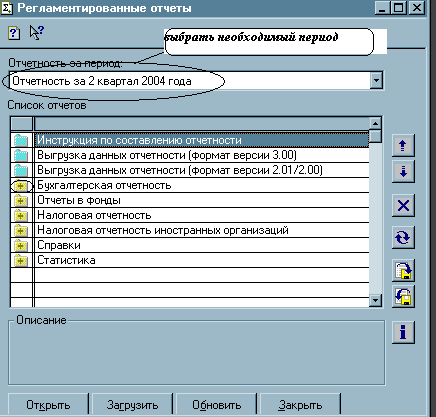Screen dimensions: 436x417
Task: Click the Открыть button
Action: coord(48,405)
